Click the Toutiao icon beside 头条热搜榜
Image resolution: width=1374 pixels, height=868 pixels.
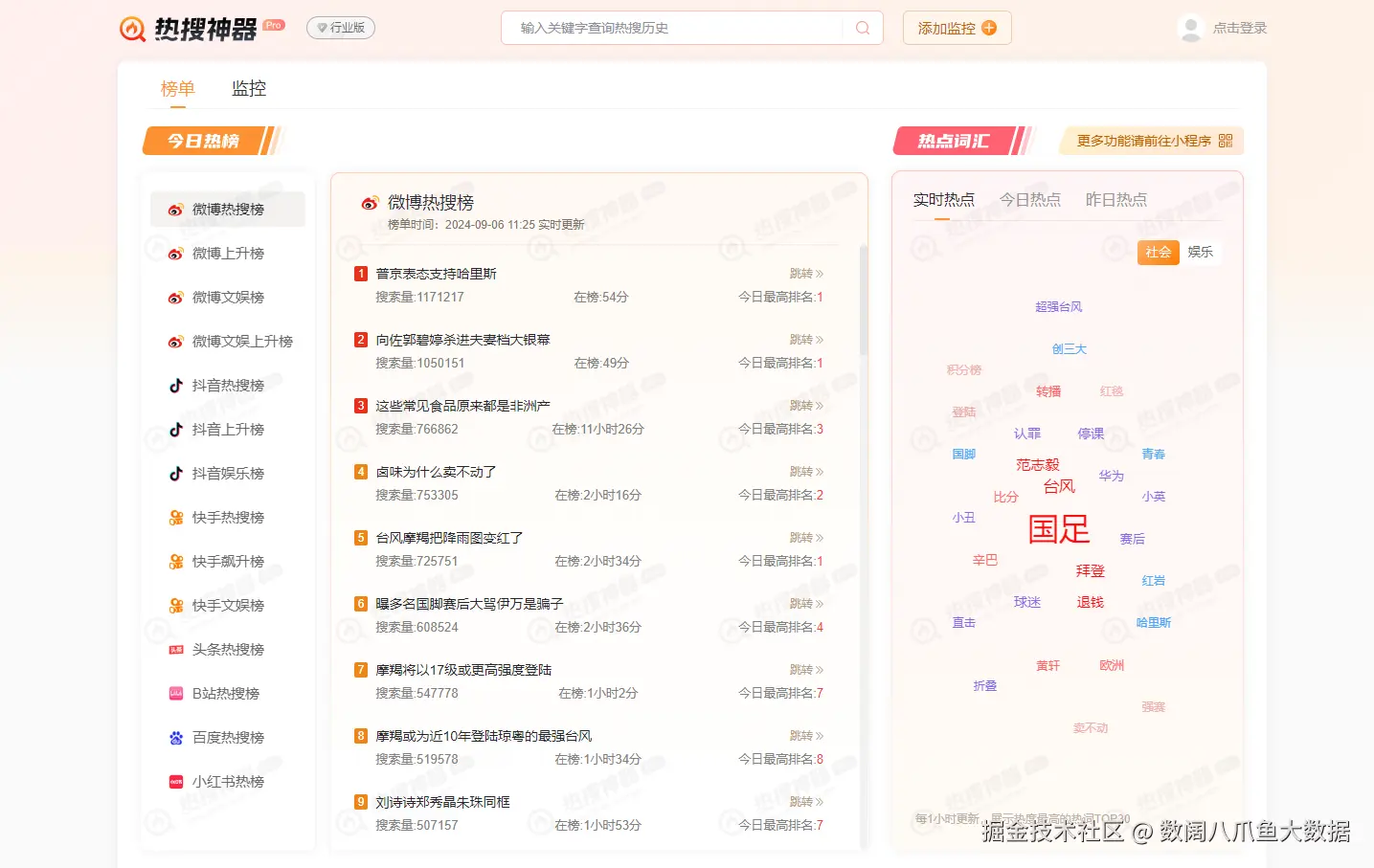coord(176,650)
